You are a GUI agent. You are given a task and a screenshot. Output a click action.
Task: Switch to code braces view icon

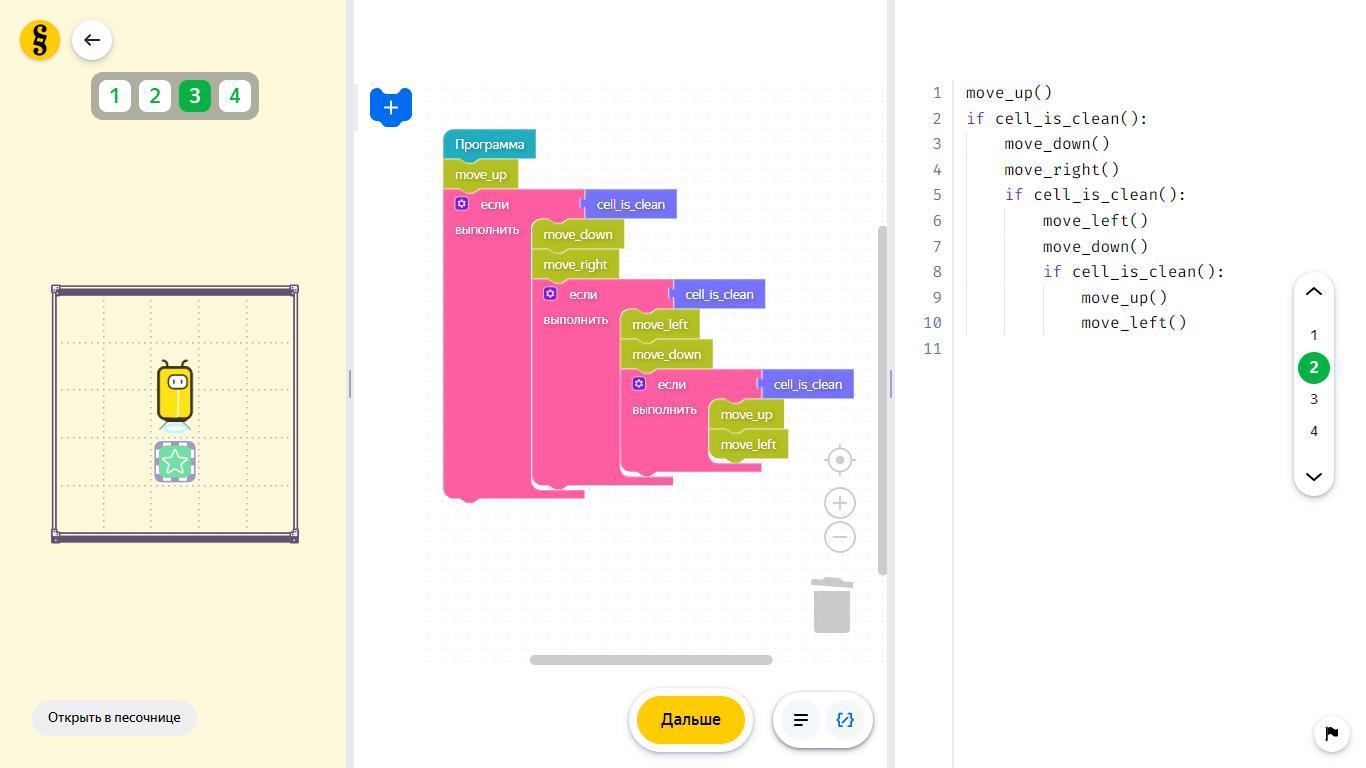845,720
